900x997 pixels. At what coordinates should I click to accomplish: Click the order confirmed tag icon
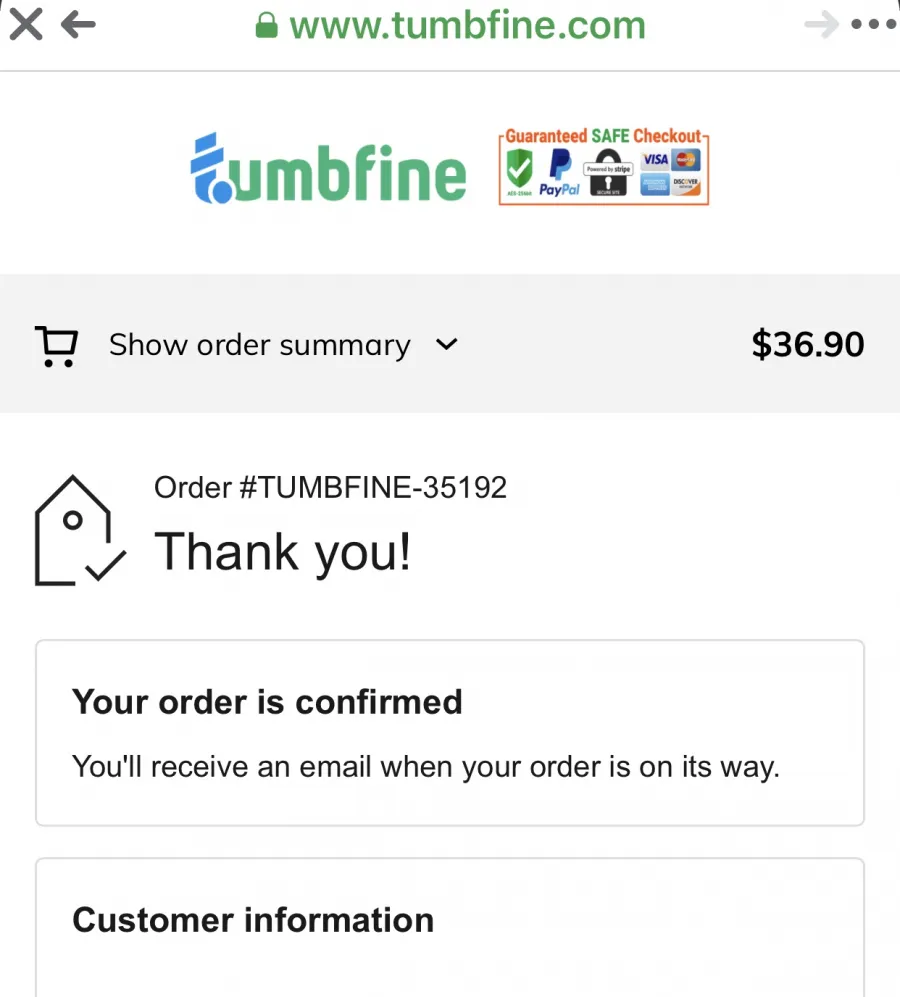pos(80,530)
